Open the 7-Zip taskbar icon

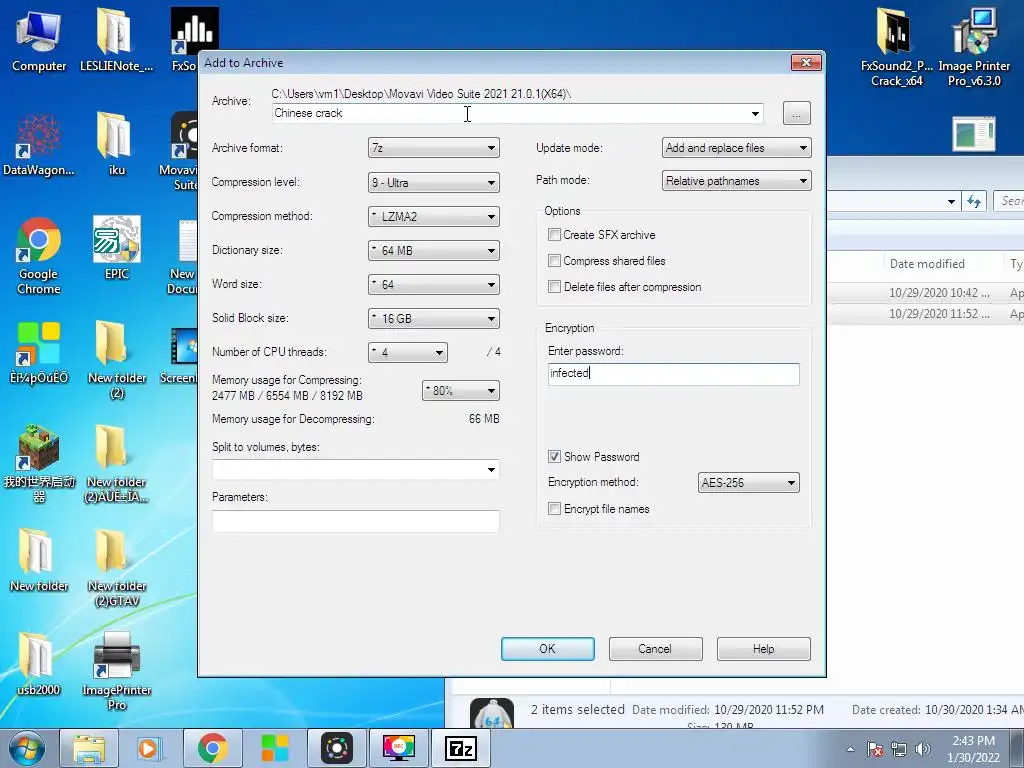point(460,748)
